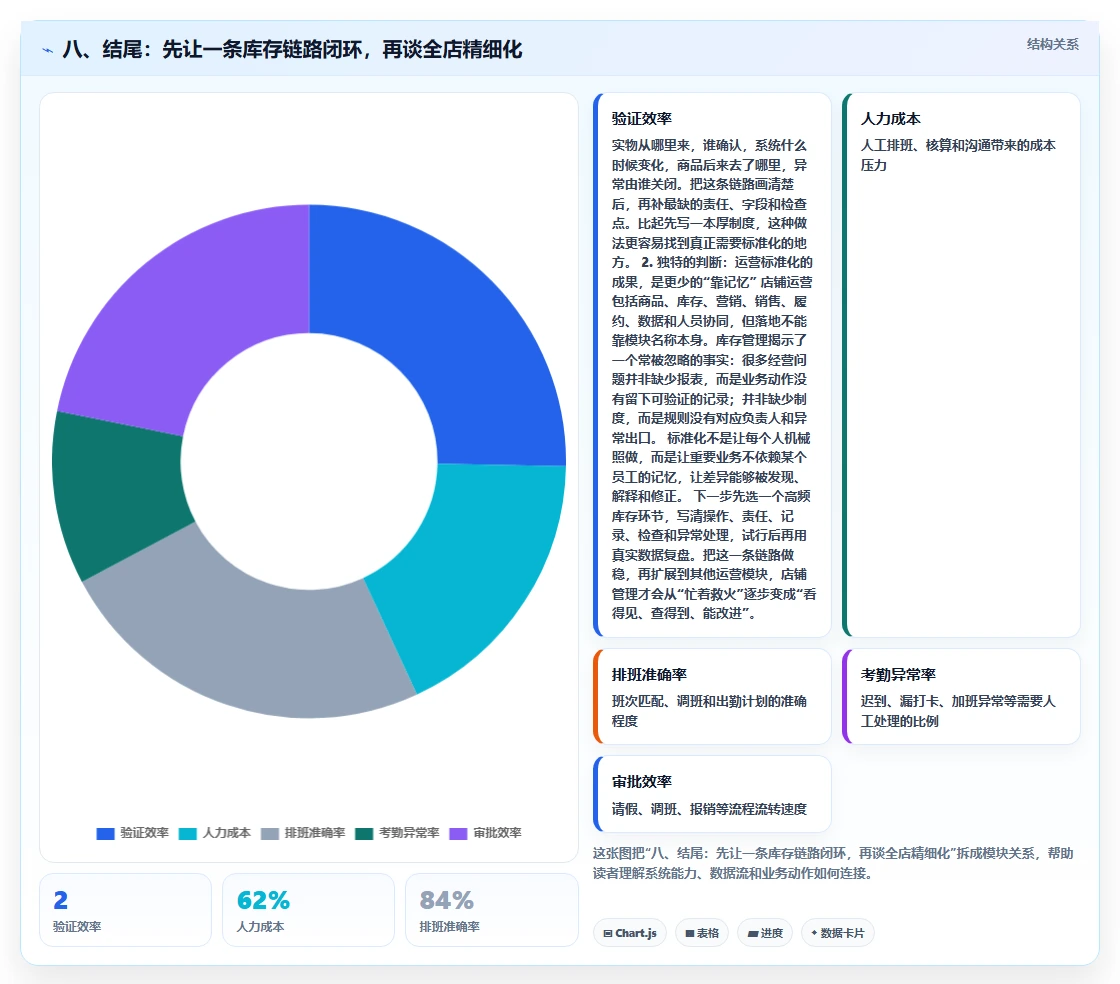Click the Chart.js tag

pyautogui.click(x=630, y=933)
